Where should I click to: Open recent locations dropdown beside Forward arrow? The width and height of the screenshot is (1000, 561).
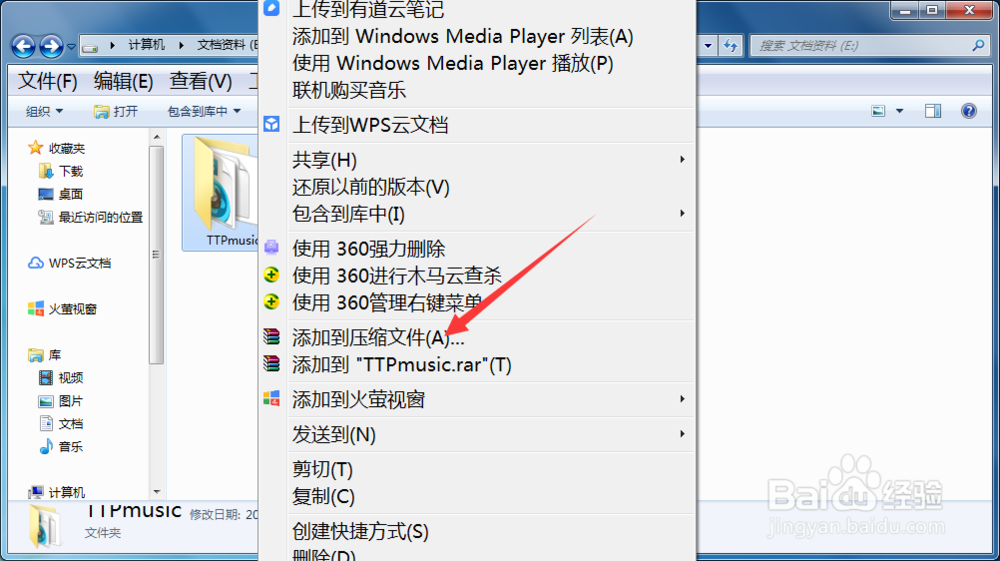71,47
